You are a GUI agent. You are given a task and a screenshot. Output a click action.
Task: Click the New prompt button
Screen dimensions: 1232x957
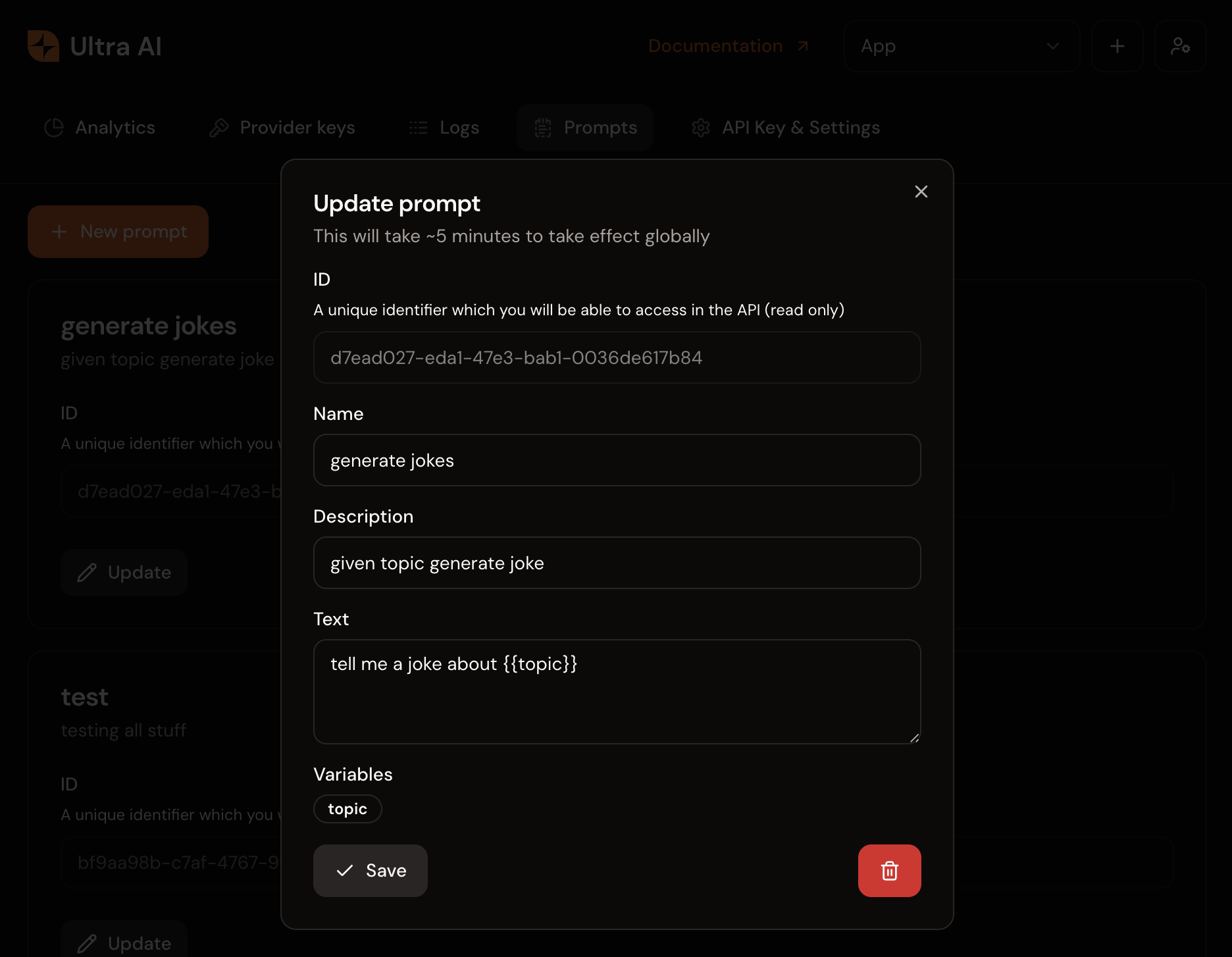[118, 232]
